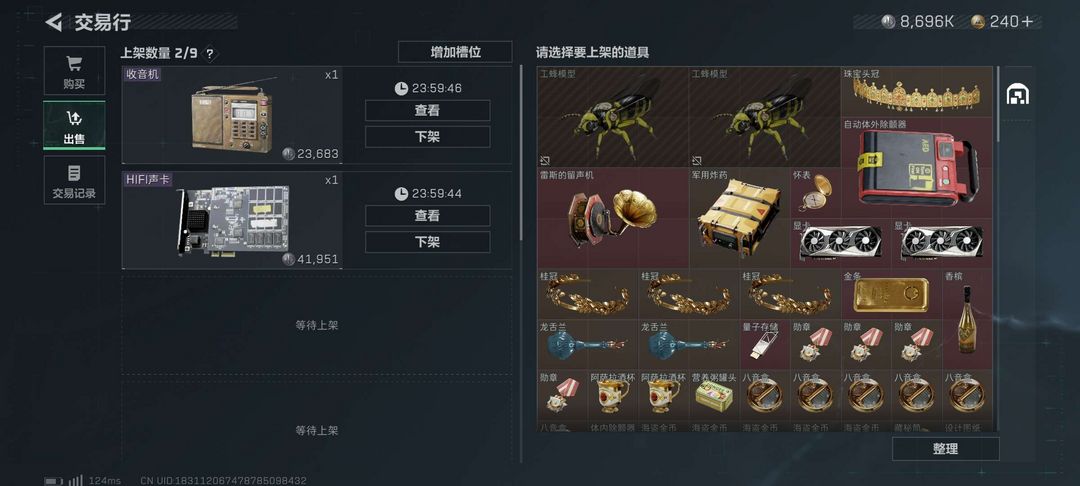The height and width of the screenshot is (486, 1080).
Task: Switch to the 交易记录 tab
Action: pos(74,180)
